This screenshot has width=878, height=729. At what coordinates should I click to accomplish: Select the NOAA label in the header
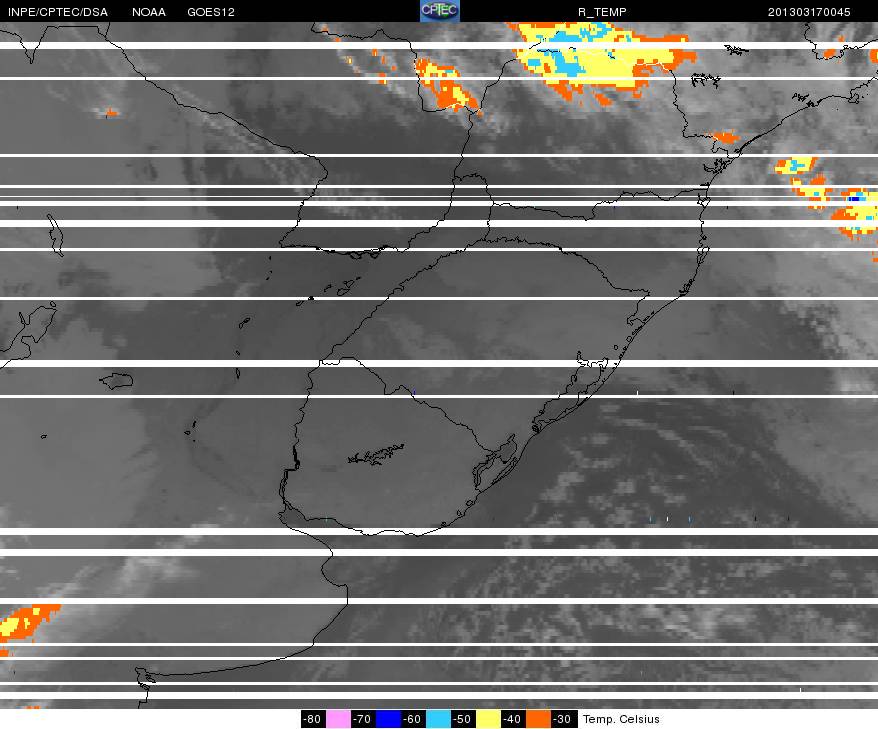point(149,12)
